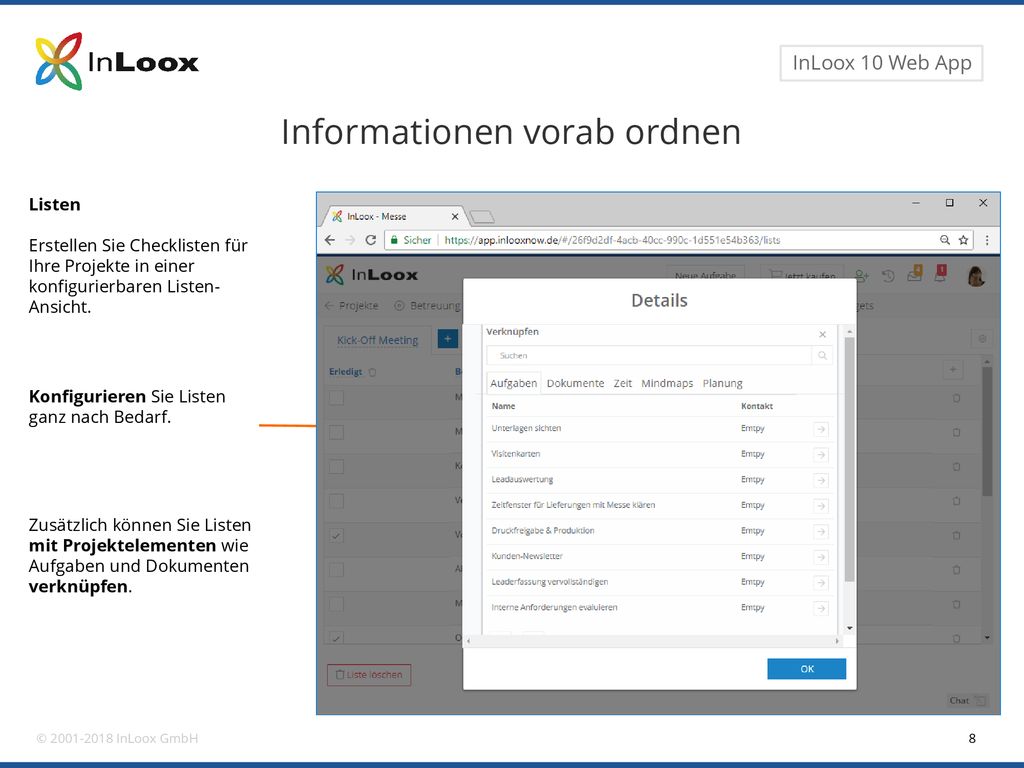Image resolution: width=1024 pixels, height=768 pixels.
Task: Switch to the Zeit tab
Action: [622, 383]
